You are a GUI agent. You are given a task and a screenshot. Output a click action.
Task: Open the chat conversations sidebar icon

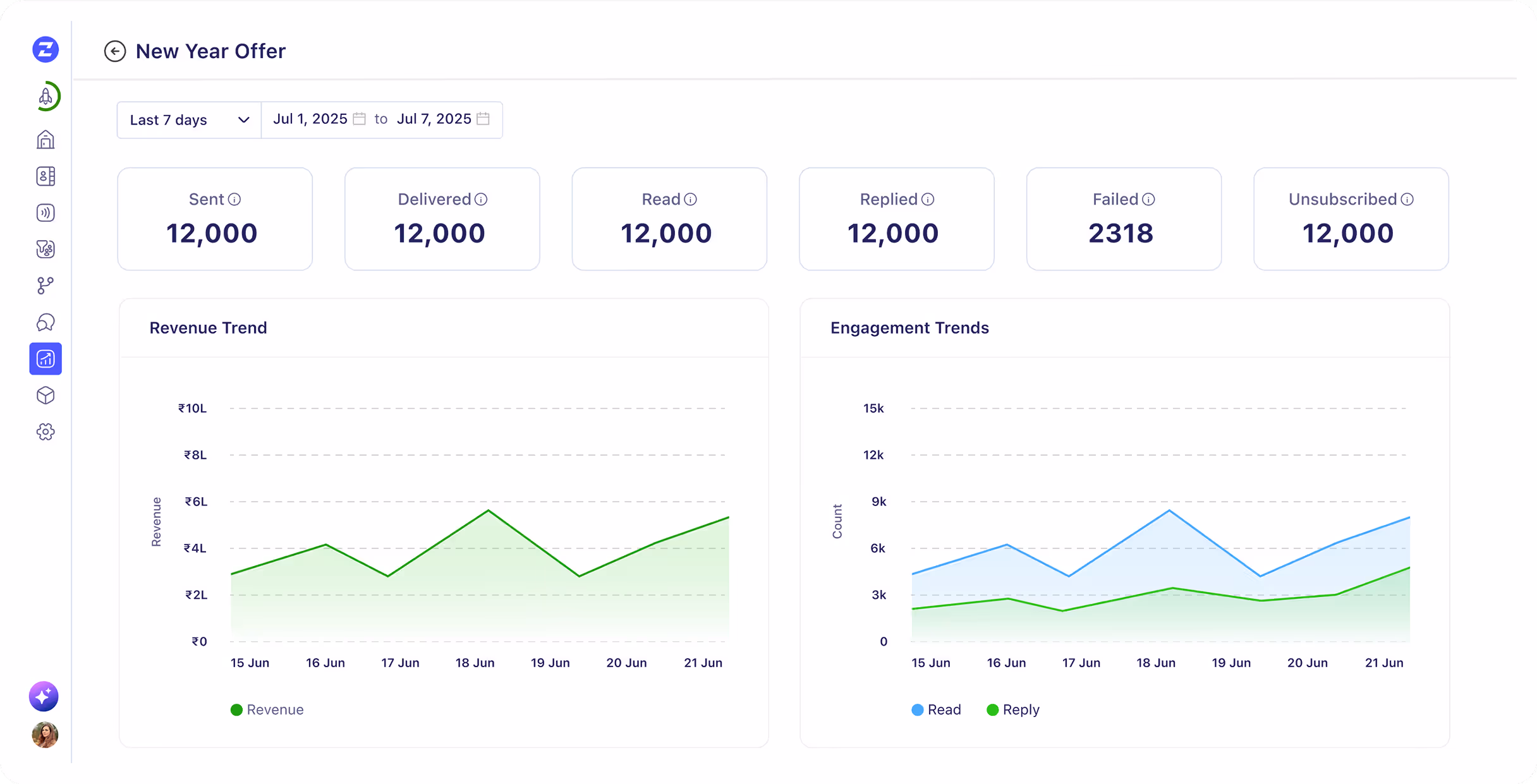(x=46, y=322)
